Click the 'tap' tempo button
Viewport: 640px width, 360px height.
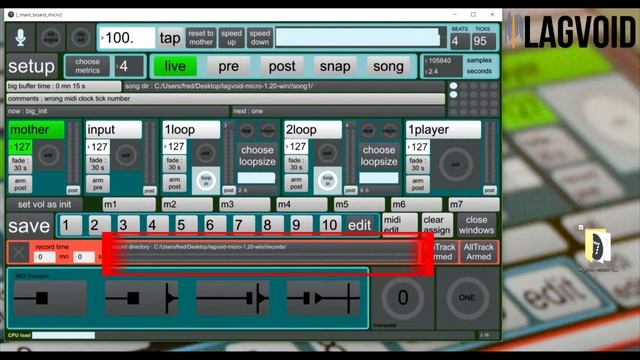(170, 38)
